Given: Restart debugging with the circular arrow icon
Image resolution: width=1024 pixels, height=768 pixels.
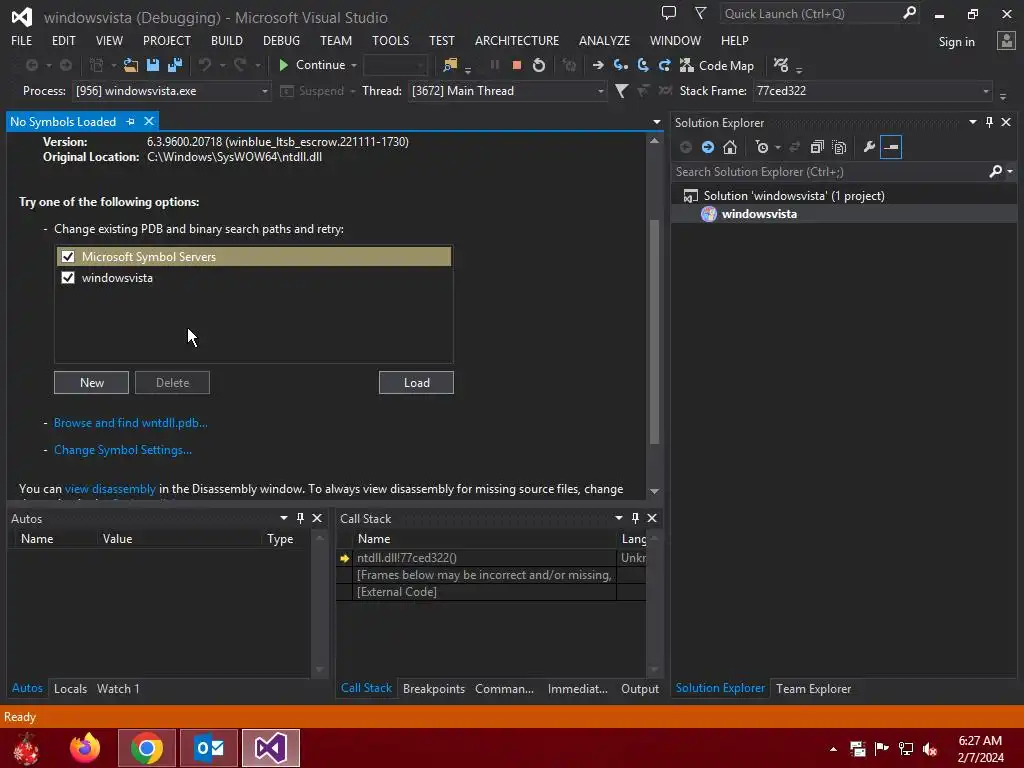Looking at the screenshot, I should pyautogui.click(x=539, y=65).
